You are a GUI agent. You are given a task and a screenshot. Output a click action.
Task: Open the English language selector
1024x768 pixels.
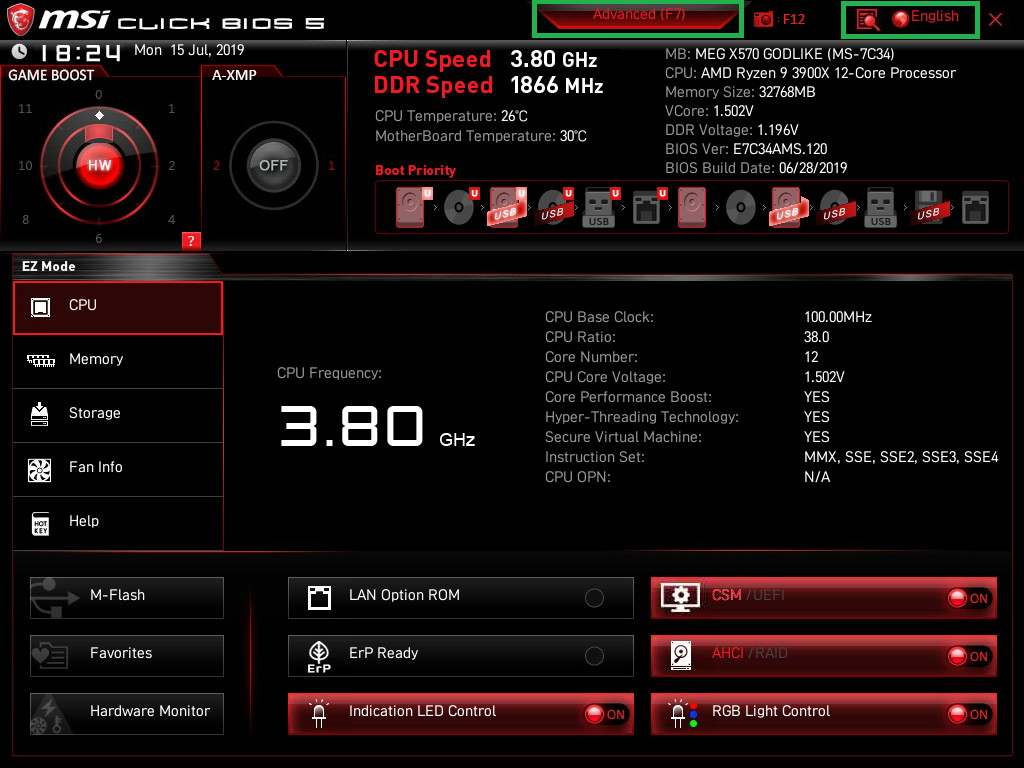click(x=926, y=18)
